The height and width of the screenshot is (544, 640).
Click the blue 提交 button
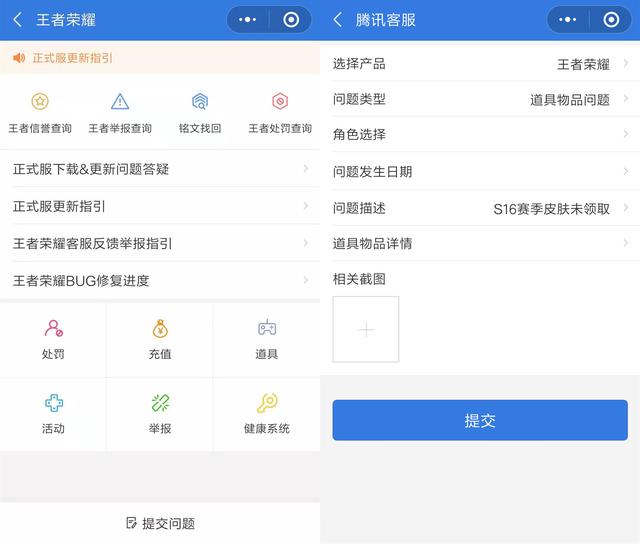tap(480, 420)
